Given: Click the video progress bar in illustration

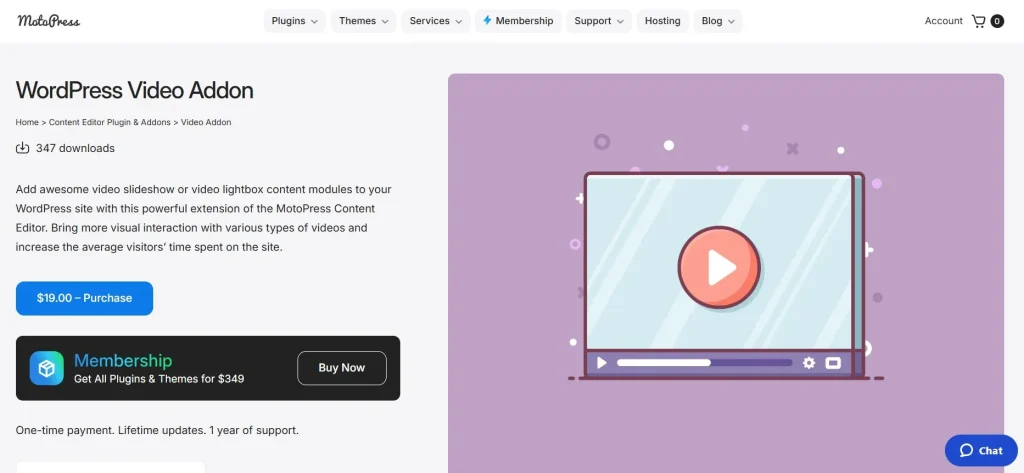Looking at the screenshot, I should click(x=704, y=363).
